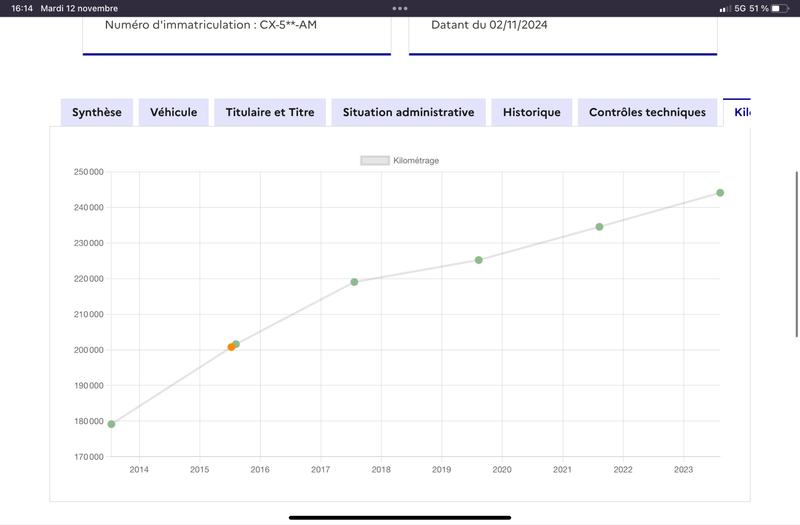Toggle the Kilométrage legend swatch
This screenshot has height=525, width=800.
[x=375, y=161]
